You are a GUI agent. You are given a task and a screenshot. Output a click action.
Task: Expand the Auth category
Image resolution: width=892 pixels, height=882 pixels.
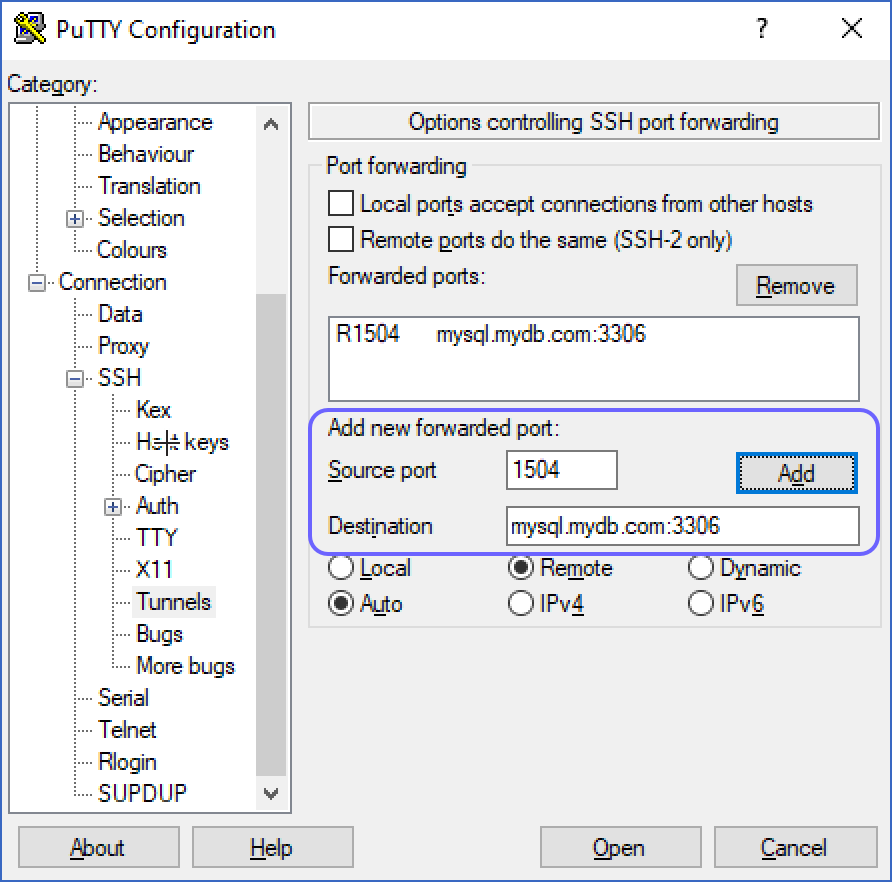pos(115,506)
